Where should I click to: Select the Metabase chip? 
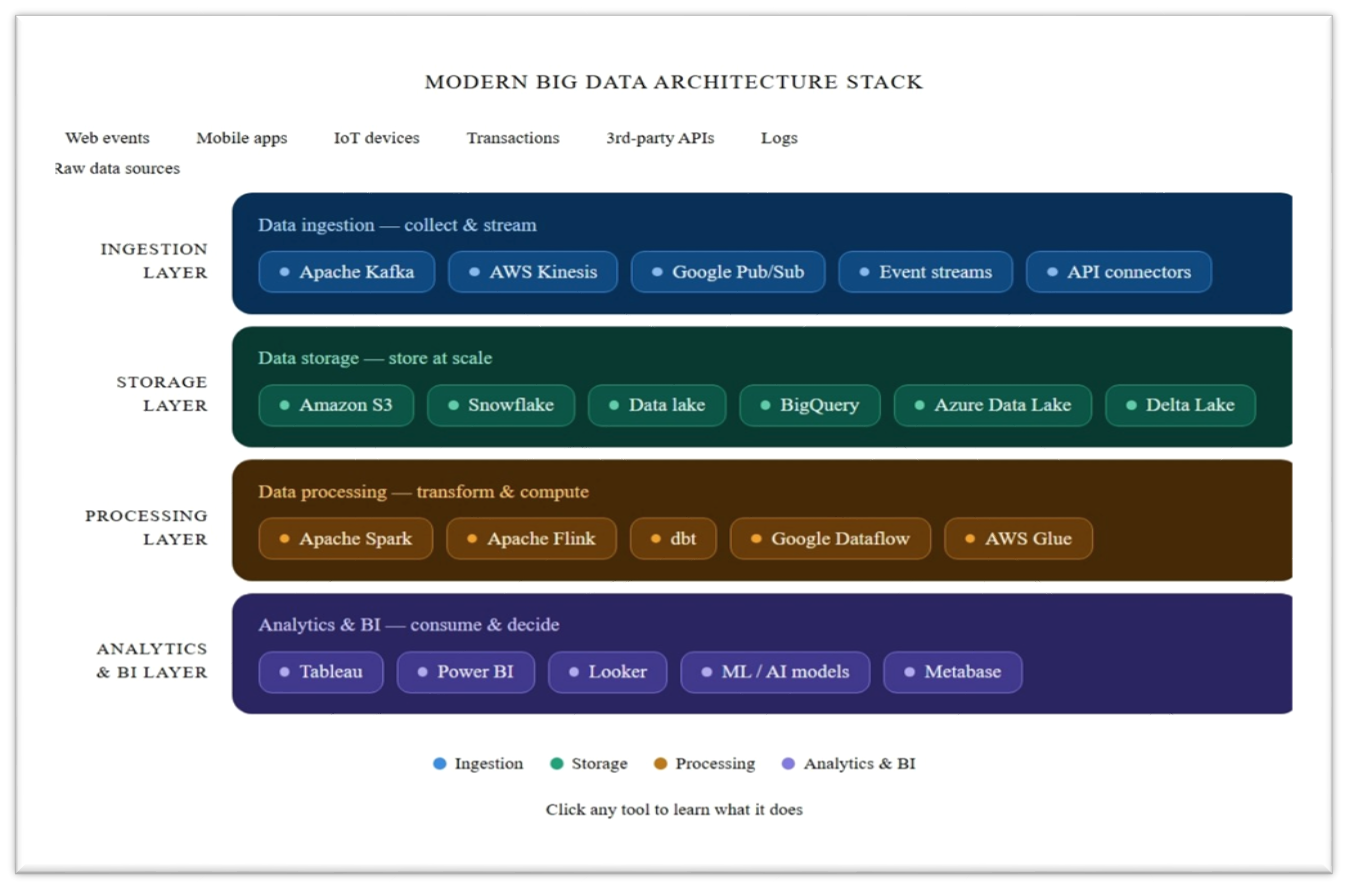pos(952,672)
